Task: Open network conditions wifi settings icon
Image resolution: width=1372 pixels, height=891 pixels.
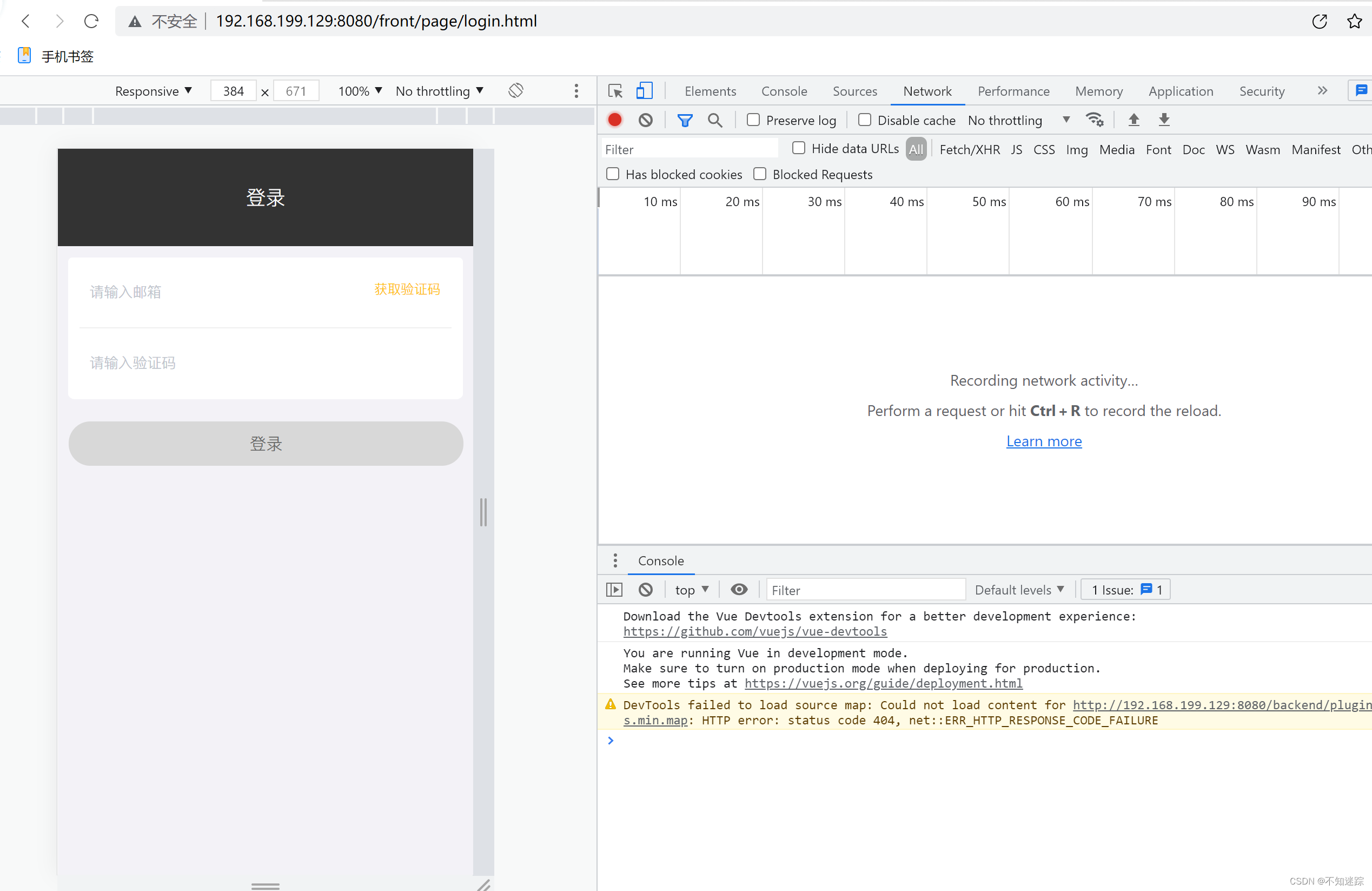Action: (x=1094, y=120)
